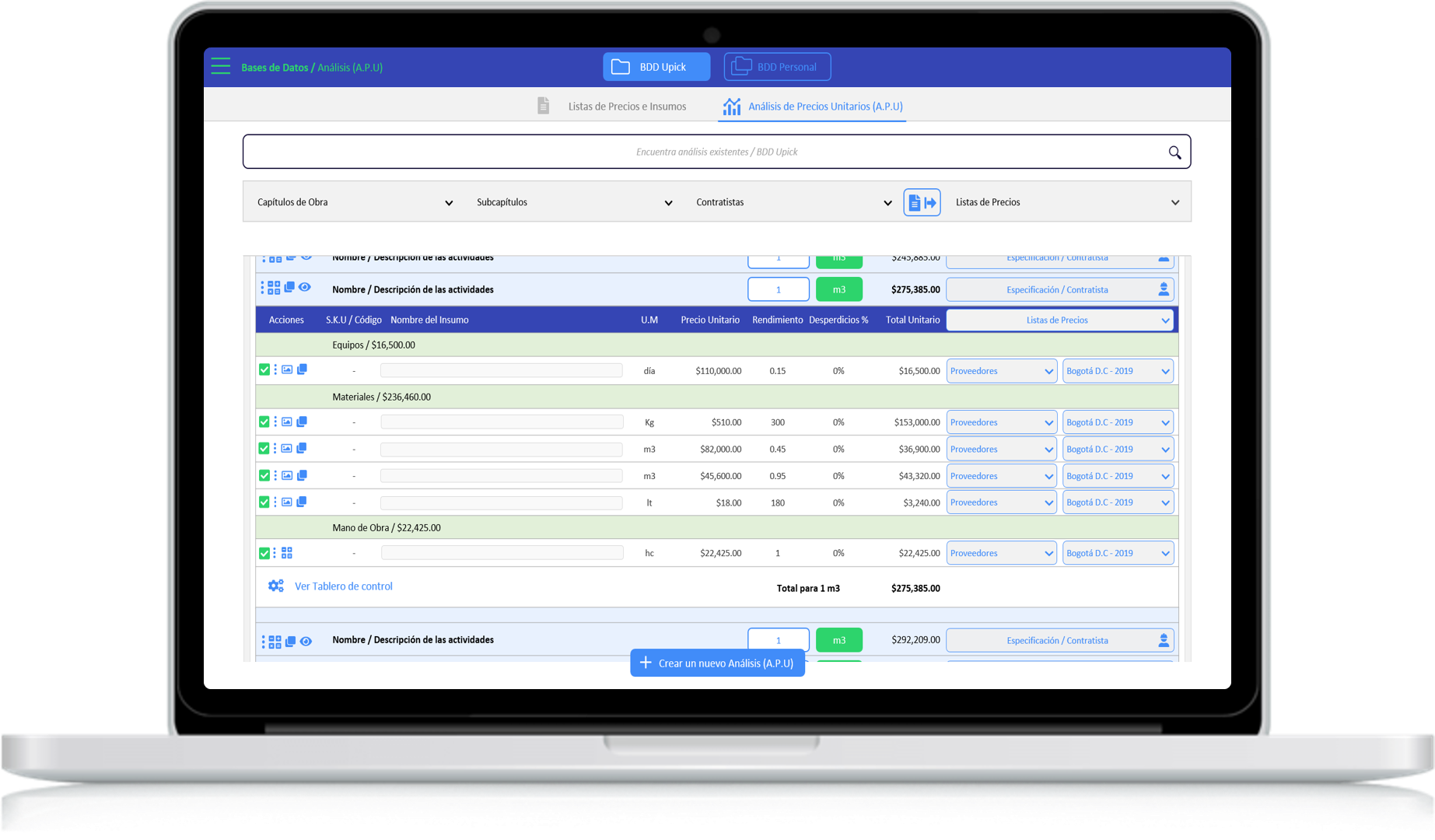Viewport: 1435px width, 840px height.
Task: Open the Ver Tablero de control link
Action: click(343, 586)
